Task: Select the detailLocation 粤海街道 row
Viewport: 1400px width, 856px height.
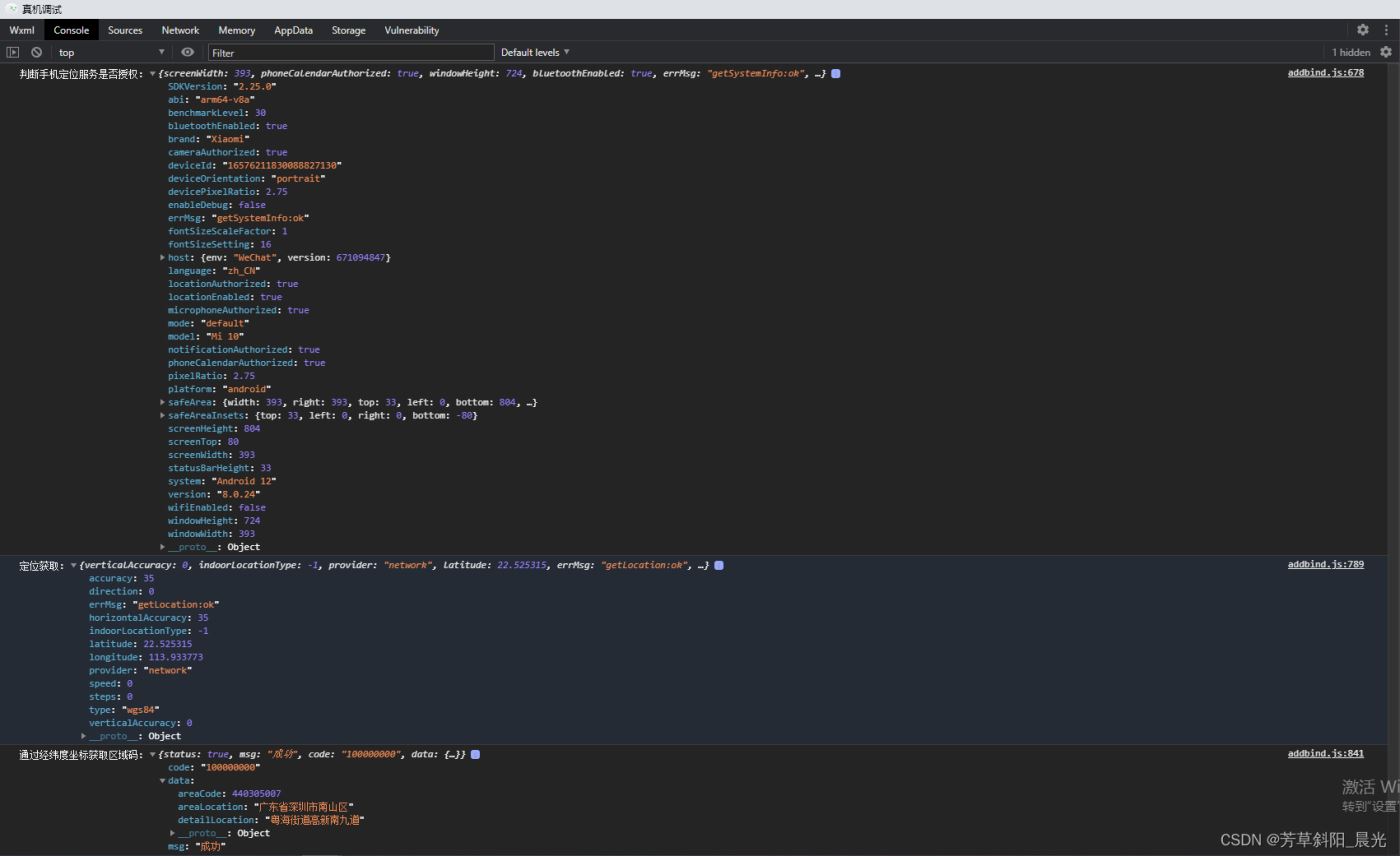Action: (x=271, y=820)
